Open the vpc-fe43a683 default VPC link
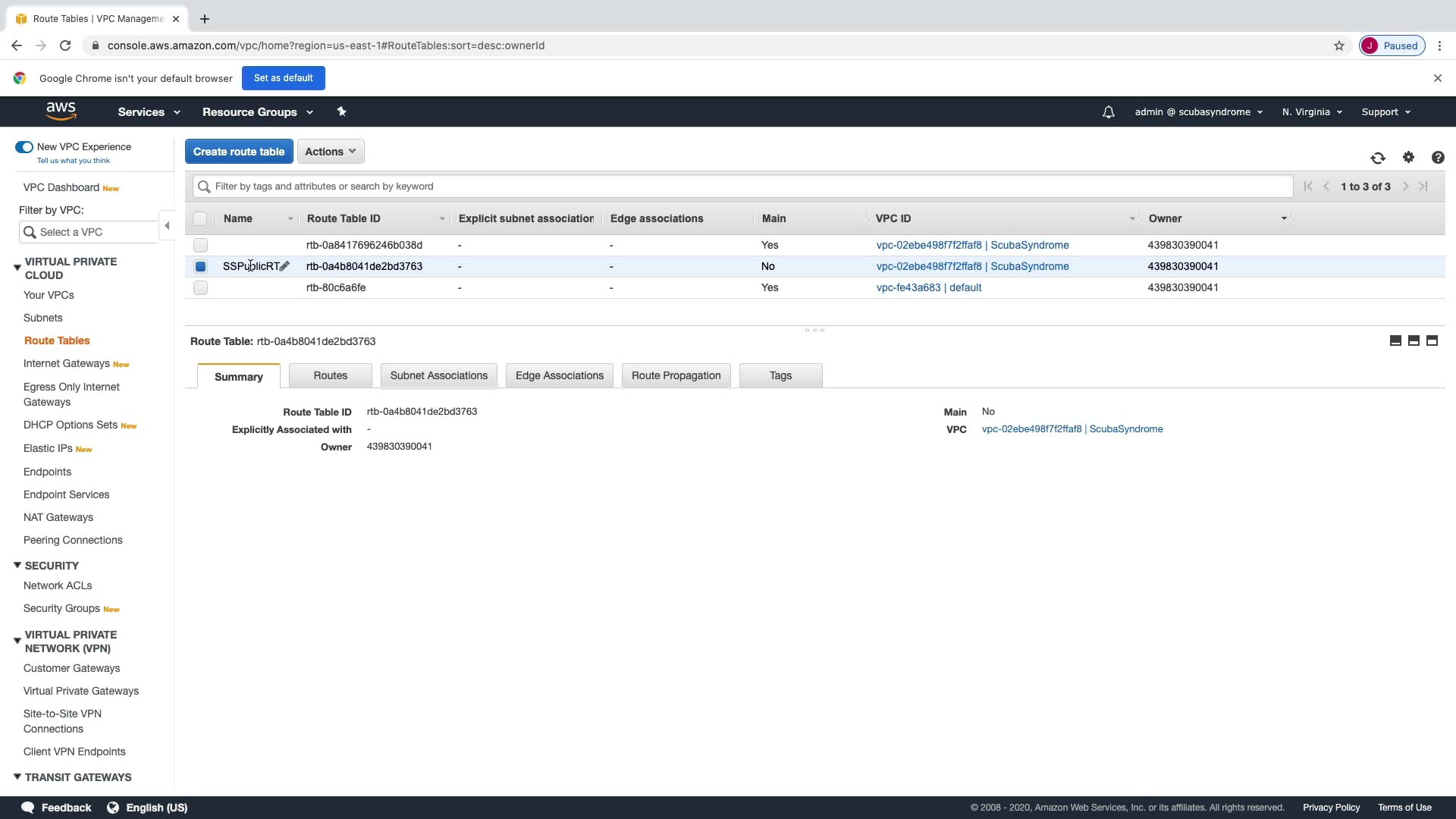 [928, 287]
